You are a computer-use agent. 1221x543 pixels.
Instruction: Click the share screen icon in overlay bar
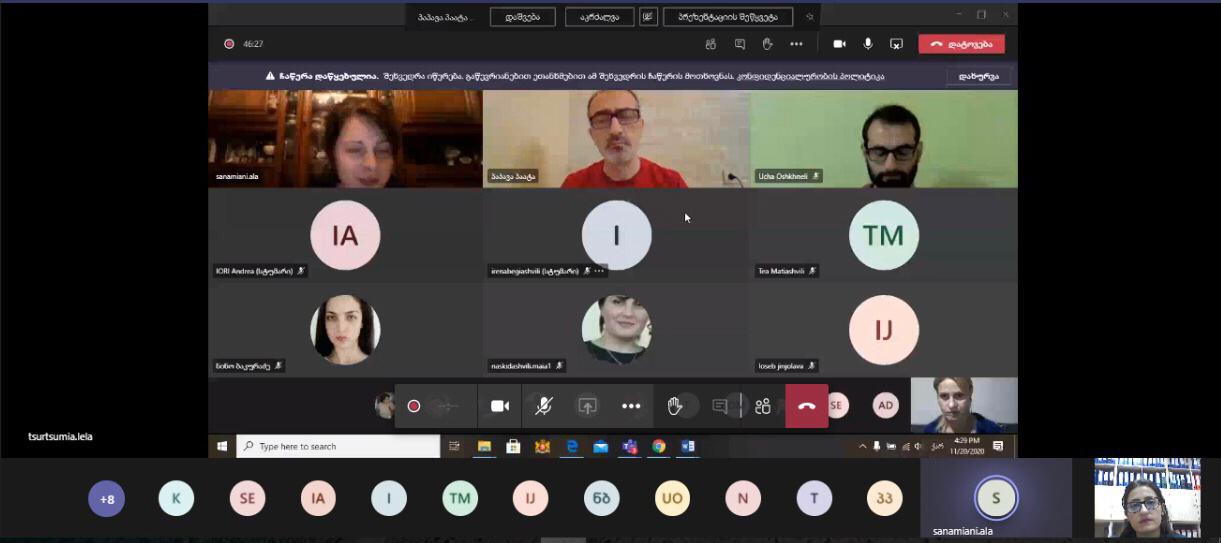pyautogui.click(x=588, y=406)
